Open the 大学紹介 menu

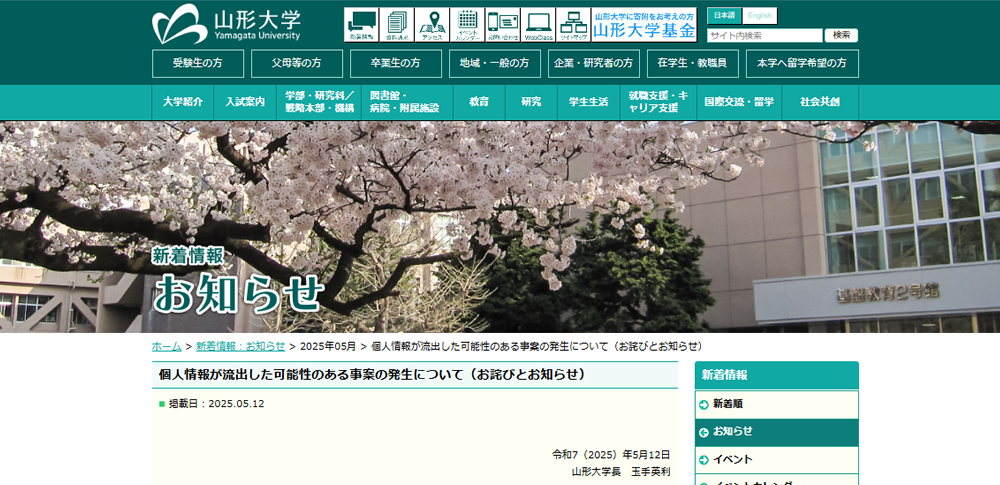(183, 102)
